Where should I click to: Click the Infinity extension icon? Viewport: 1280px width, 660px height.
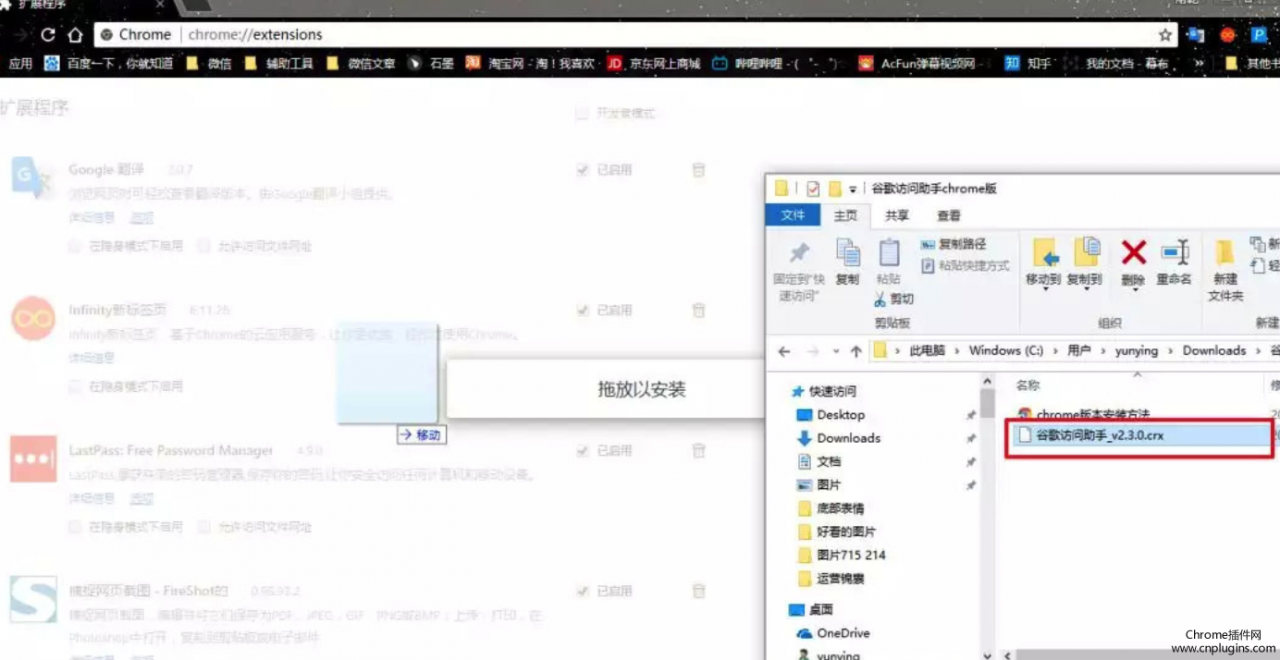(33, 318)
